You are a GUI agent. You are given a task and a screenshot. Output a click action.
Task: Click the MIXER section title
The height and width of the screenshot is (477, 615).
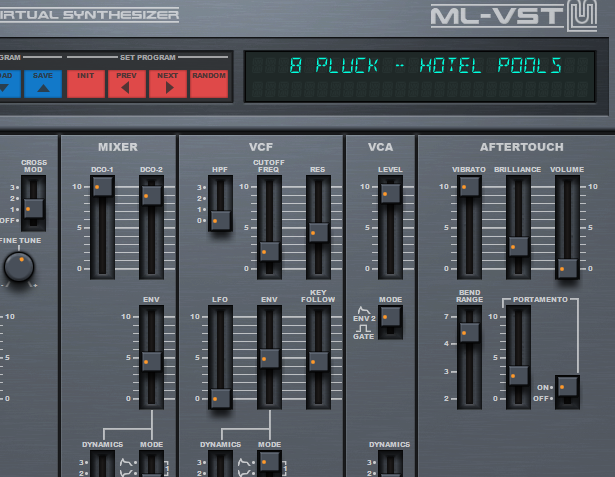[x=118, y=147]
